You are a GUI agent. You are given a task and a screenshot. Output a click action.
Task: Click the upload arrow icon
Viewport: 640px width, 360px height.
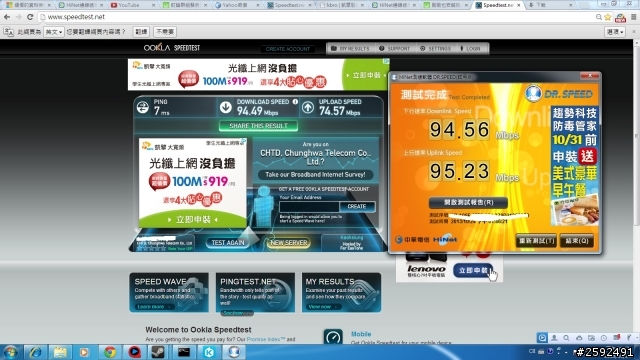(x=308, y=107)
